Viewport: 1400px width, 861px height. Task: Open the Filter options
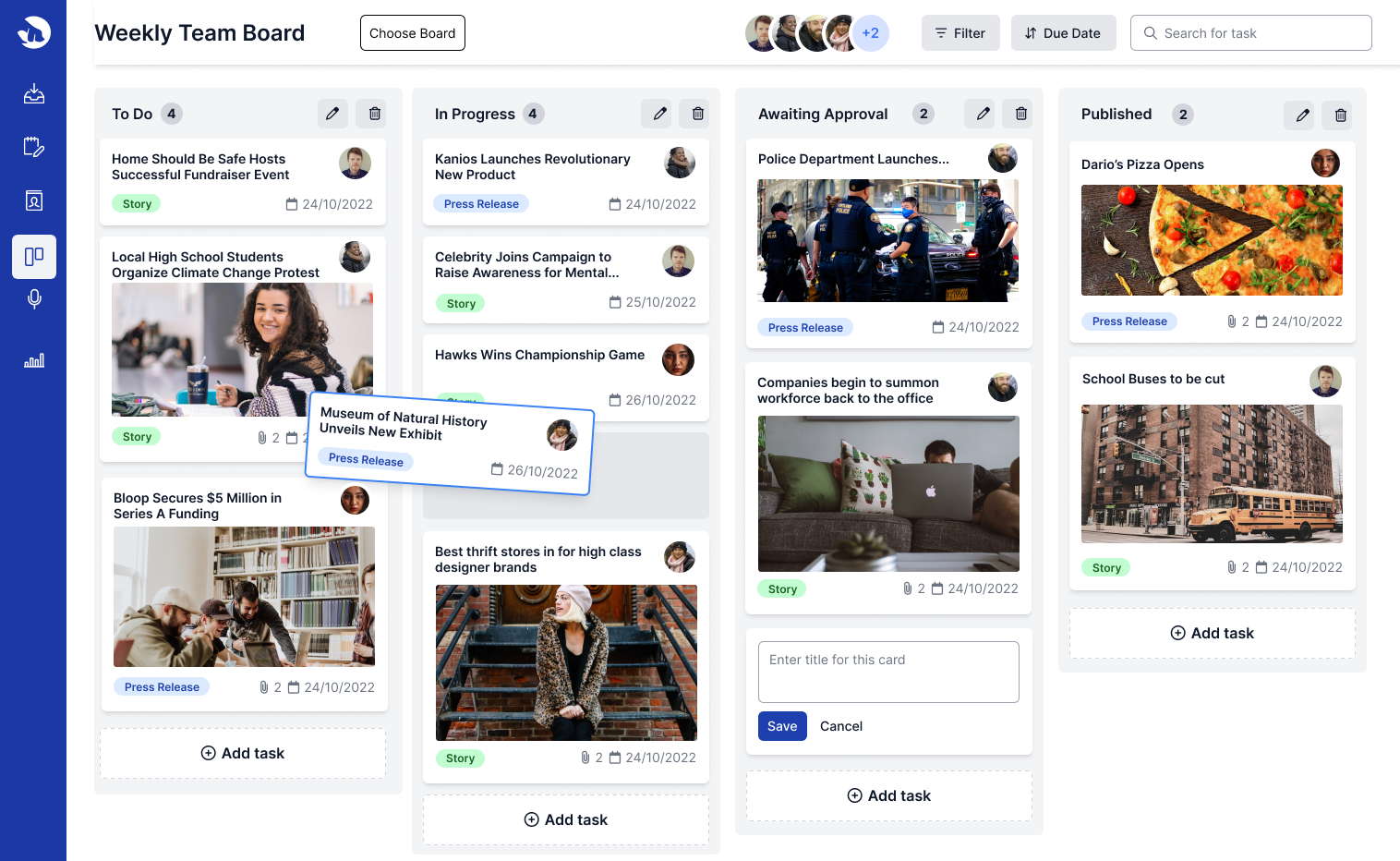[x=960, y=33]
